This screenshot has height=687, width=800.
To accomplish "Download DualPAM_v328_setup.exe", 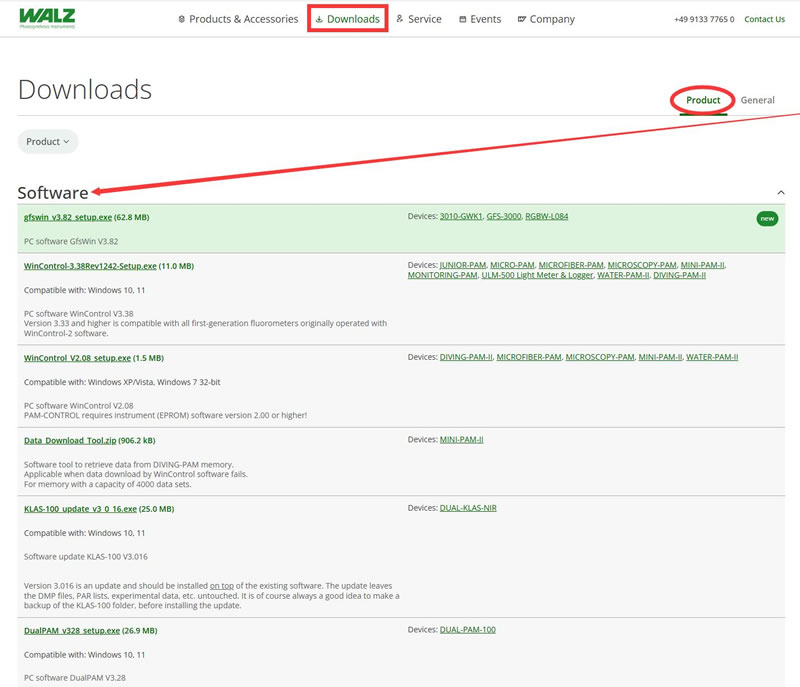I will click(x=77, y=630).
